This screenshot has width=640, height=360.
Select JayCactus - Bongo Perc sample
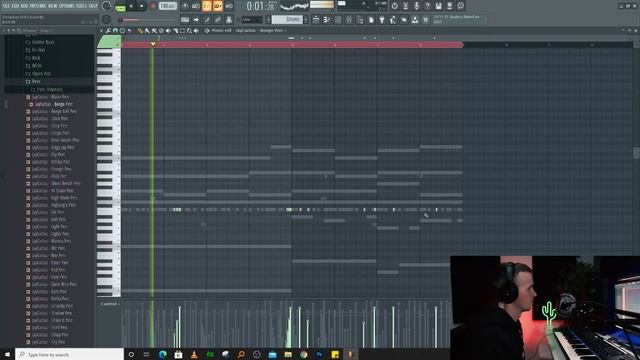51,104
